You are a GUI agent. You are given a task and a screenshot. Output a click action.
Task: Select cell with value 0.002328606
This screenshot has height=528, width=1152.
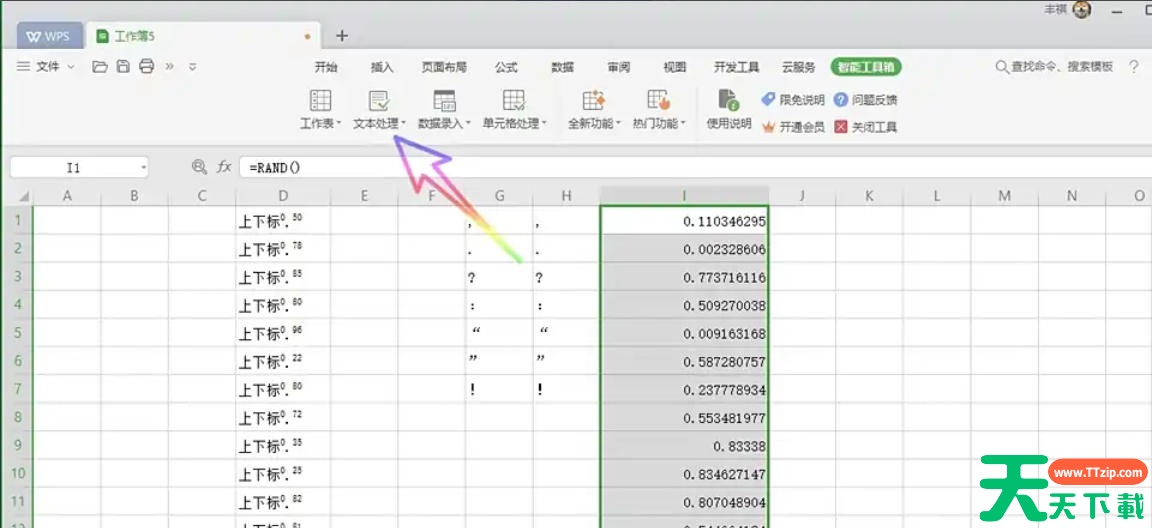click(x=684, y=249)
